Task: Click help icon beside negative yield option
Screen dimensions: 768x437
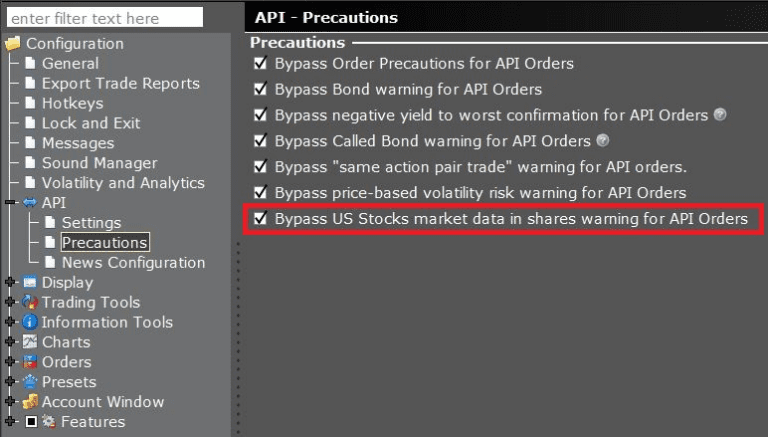Action: 720,115
